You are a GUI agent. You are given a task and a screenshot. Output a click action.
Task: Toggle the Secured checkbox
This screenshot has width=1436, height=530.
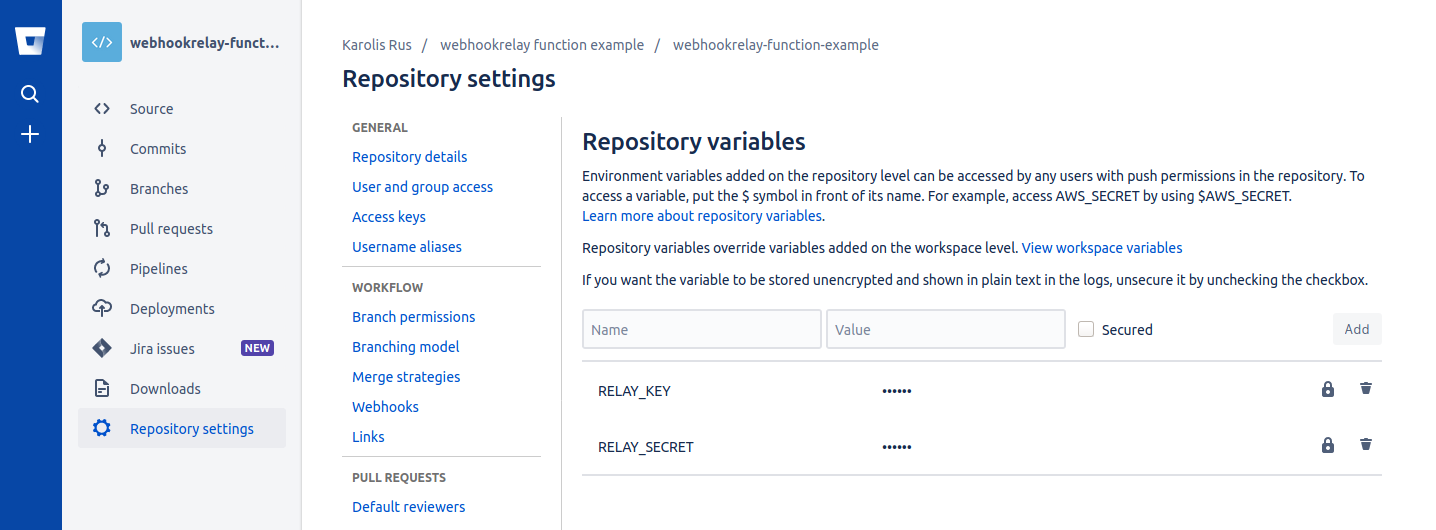[x=1086, y=328]
